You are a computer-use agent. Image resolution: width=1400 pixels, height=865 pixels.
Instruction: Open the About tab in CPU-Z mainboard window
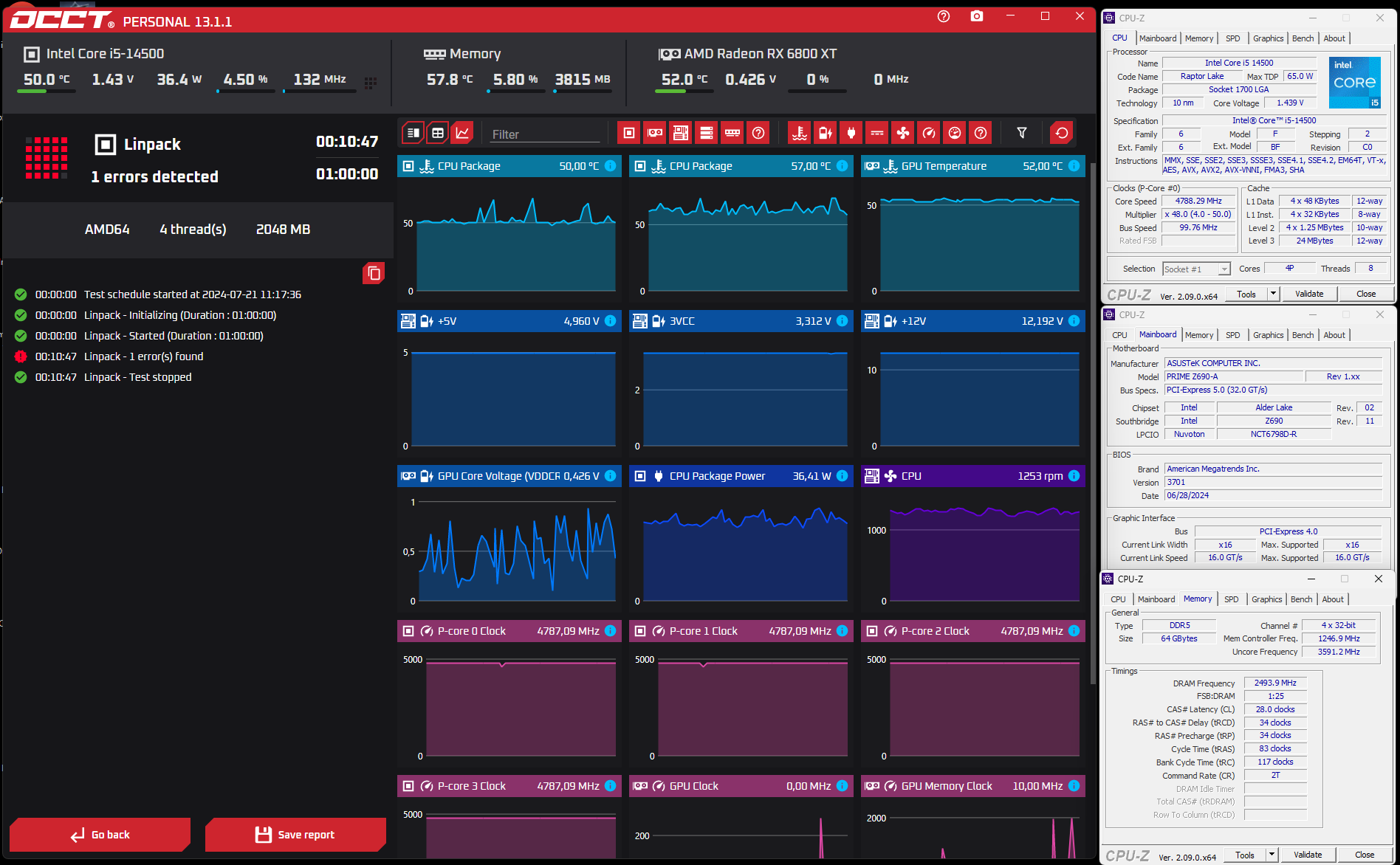pyautogui.click(x=1334, y=335)
